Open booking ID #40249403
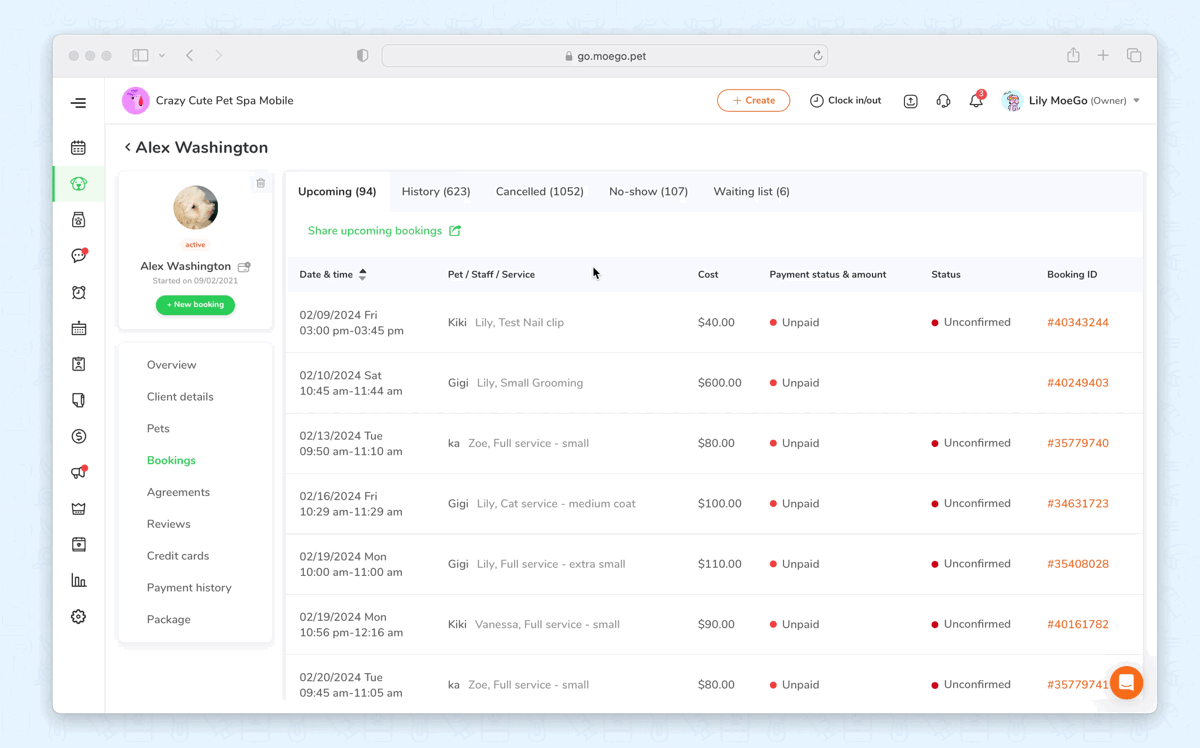 point(1078,383)
